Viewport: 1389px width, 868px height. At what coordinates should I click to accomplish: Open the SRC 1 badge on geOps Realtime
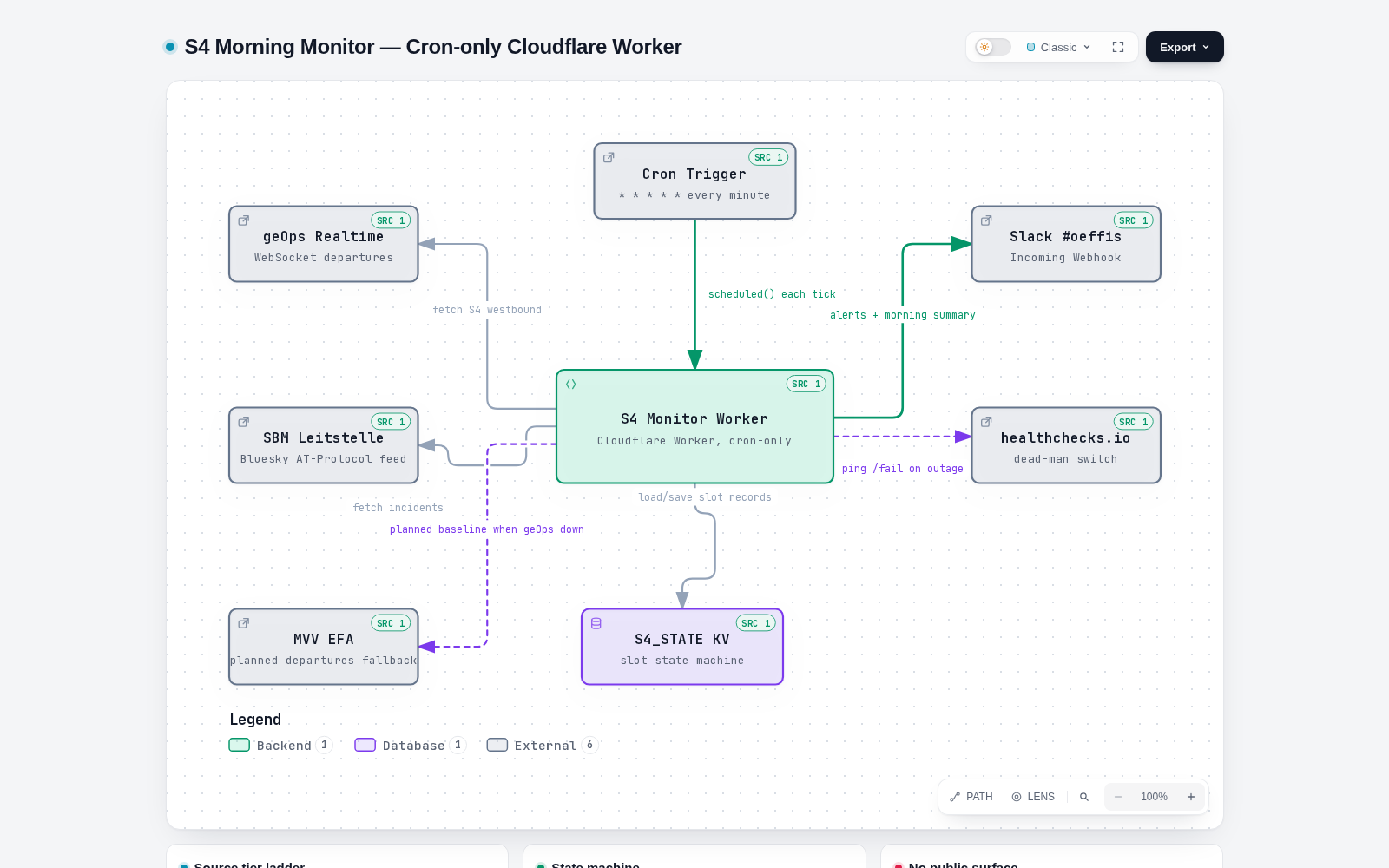[391, 220]
